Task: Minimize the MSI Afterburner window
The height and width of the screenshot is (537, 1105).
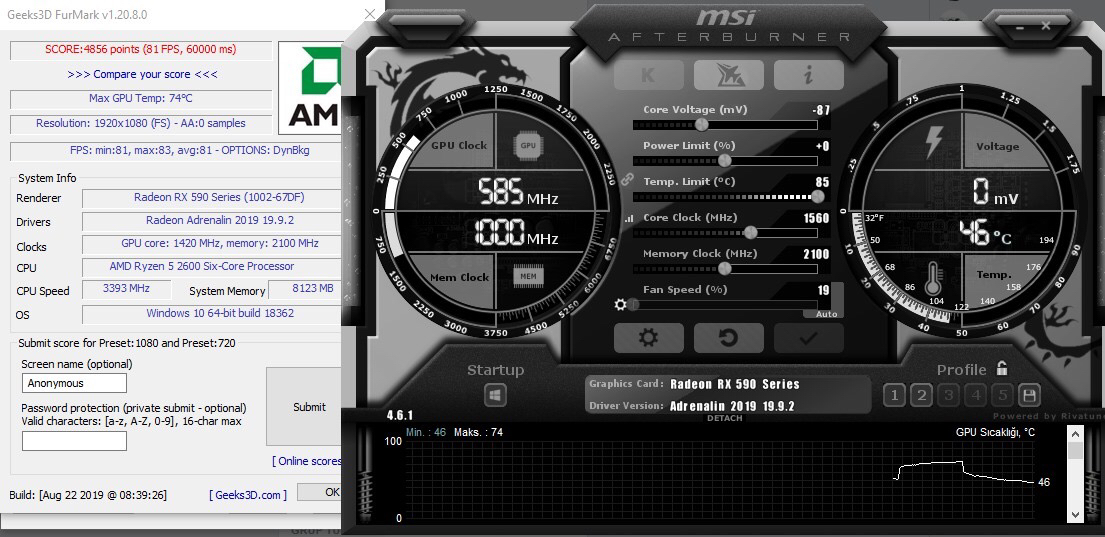Action: point(1020,26)
